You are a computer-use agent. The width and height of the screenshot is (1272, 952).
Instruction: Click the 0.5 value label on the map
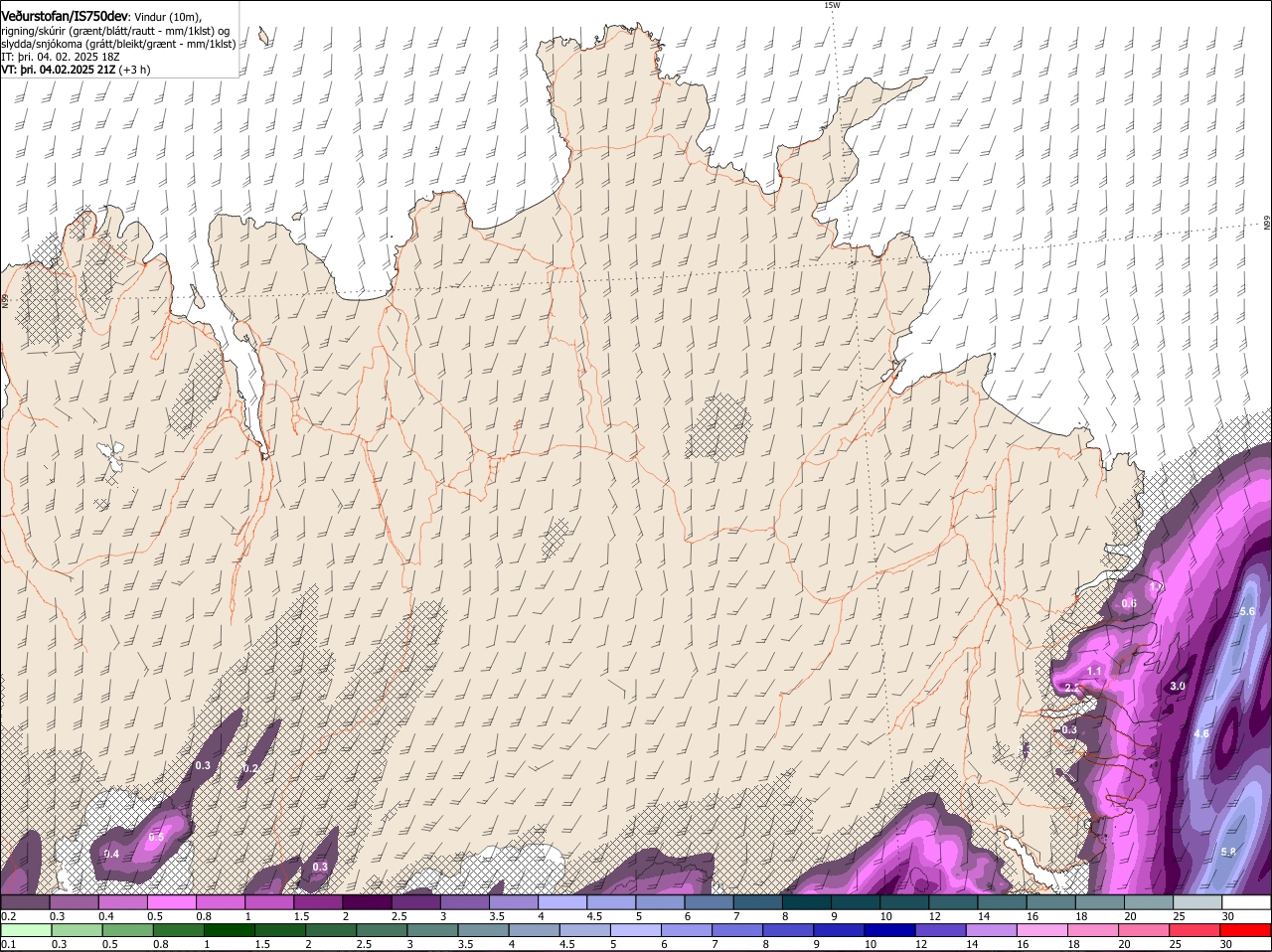pyautogui.click(x=156, y=837)
